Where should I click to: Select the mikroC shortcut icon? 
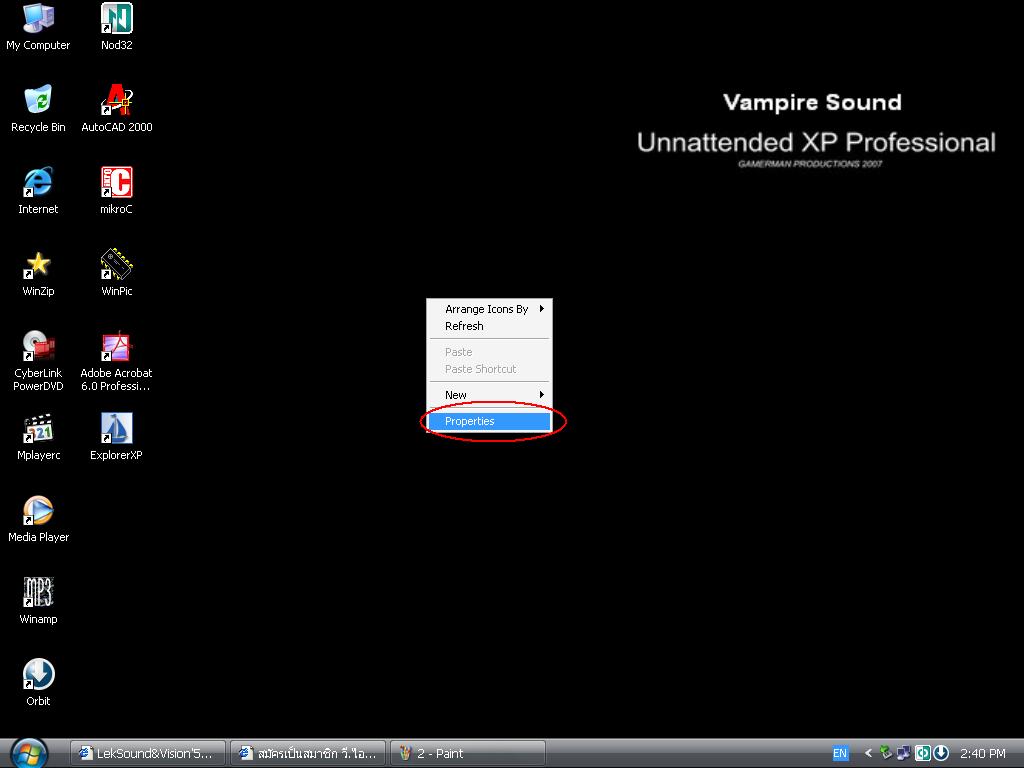[x=116, y=191]
